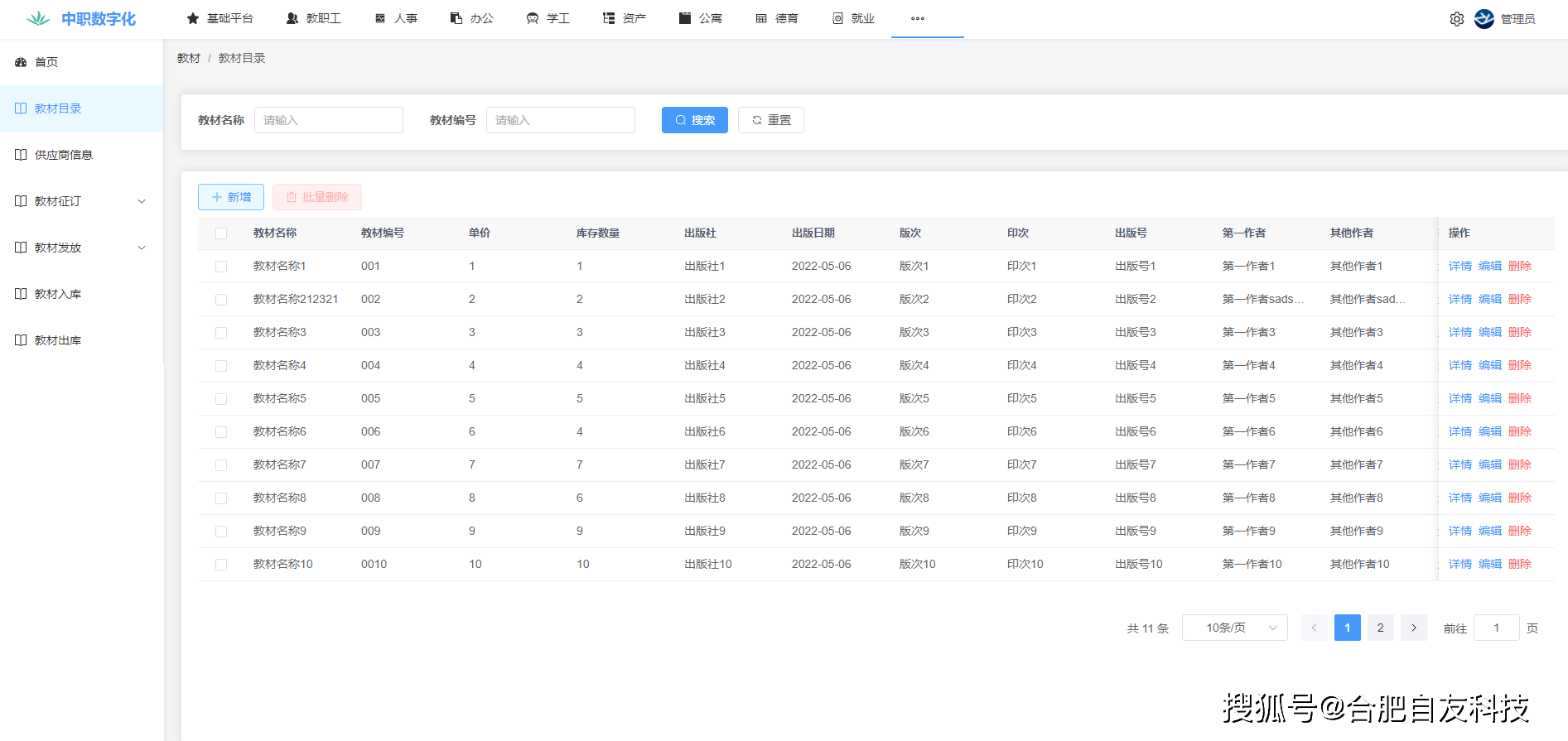Click the book icon beside 教材入库
This screenshot has width=1568, height=741.
tap(21, 294)
